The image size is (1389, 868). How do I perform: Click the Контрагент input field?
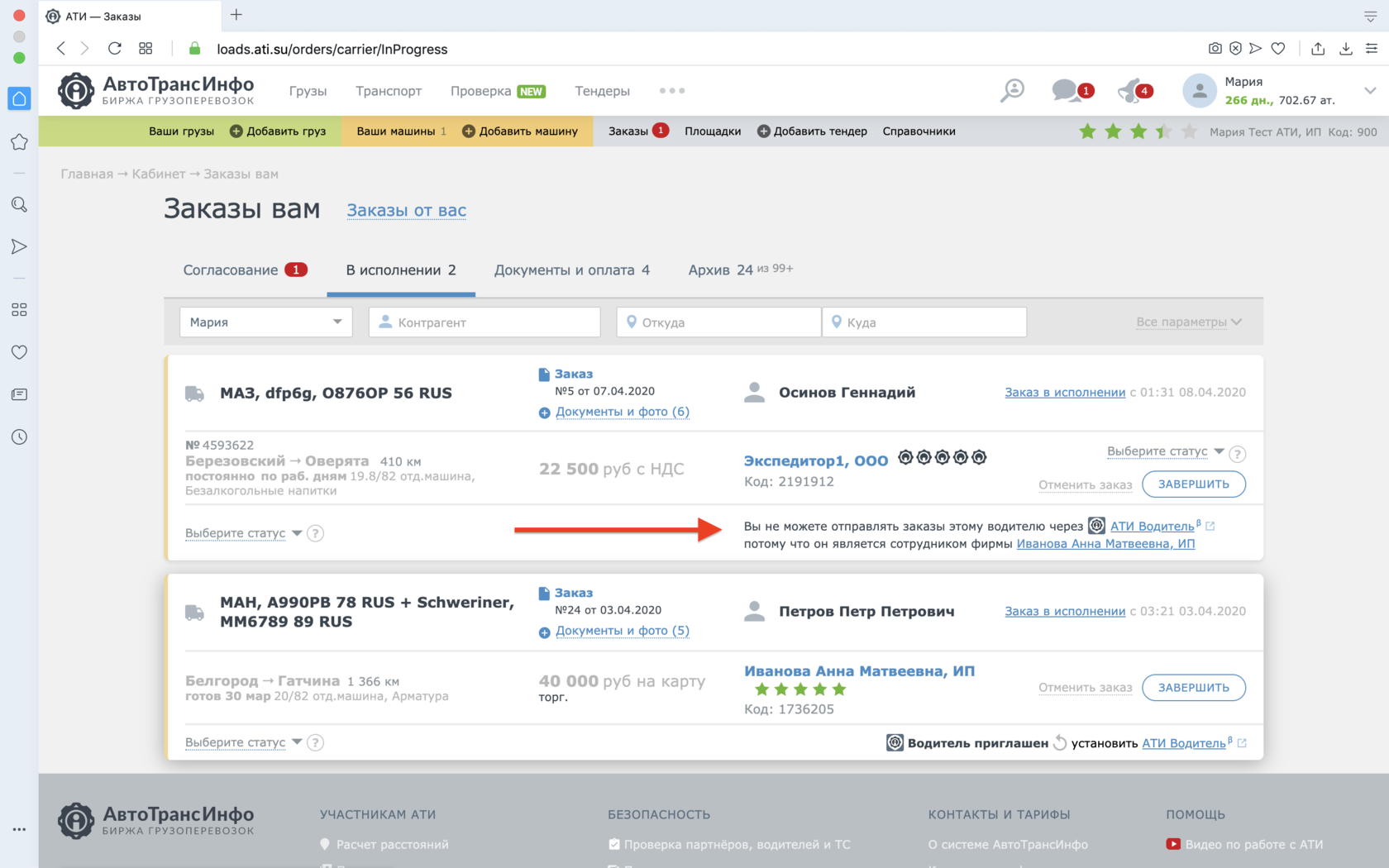[x=484, y=322]
